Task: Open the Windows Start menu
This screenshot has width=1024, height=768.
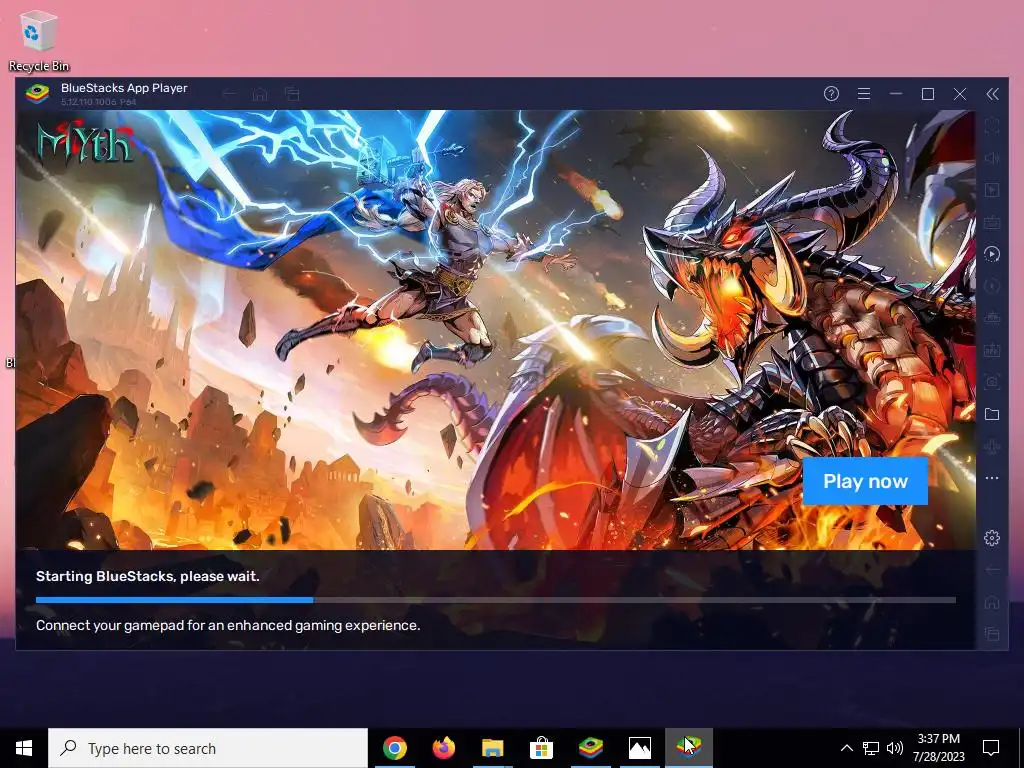Action: (24, 748)
